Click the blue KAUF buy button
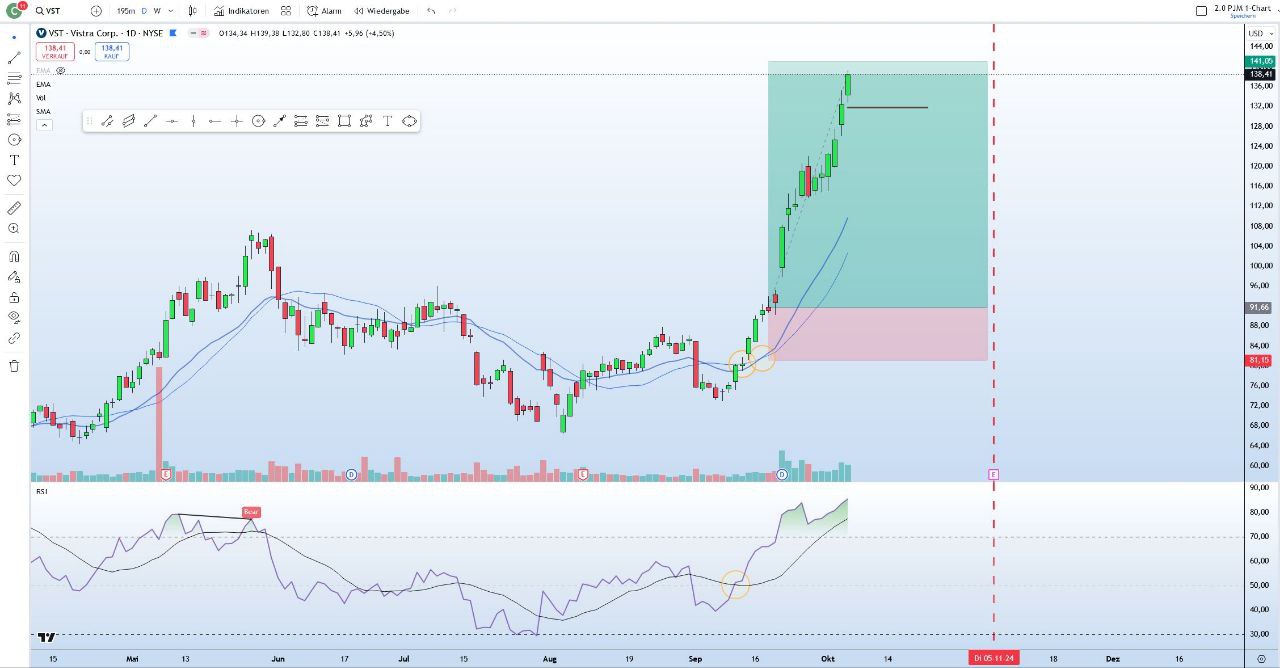The height and width of the screenshot is (668, 1280). pyautogui.click(x=111, y=51)
